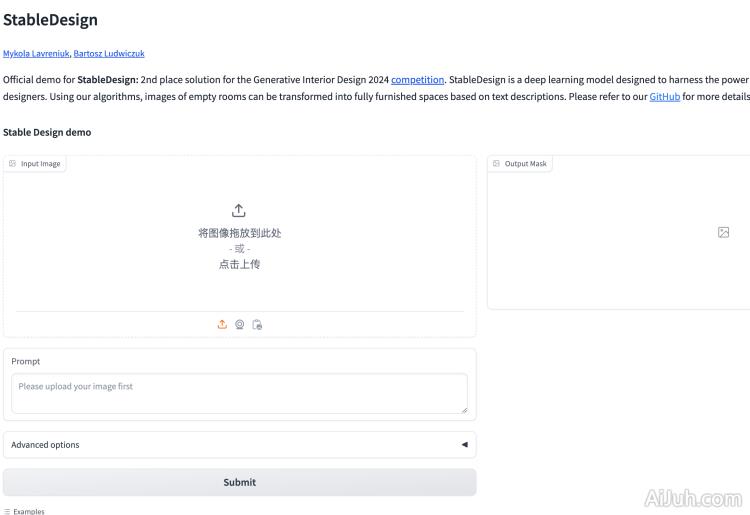The width and height of the screenshot is (750, 515).
Task: Click inside the Prompt text field
Action: point(239,393)
